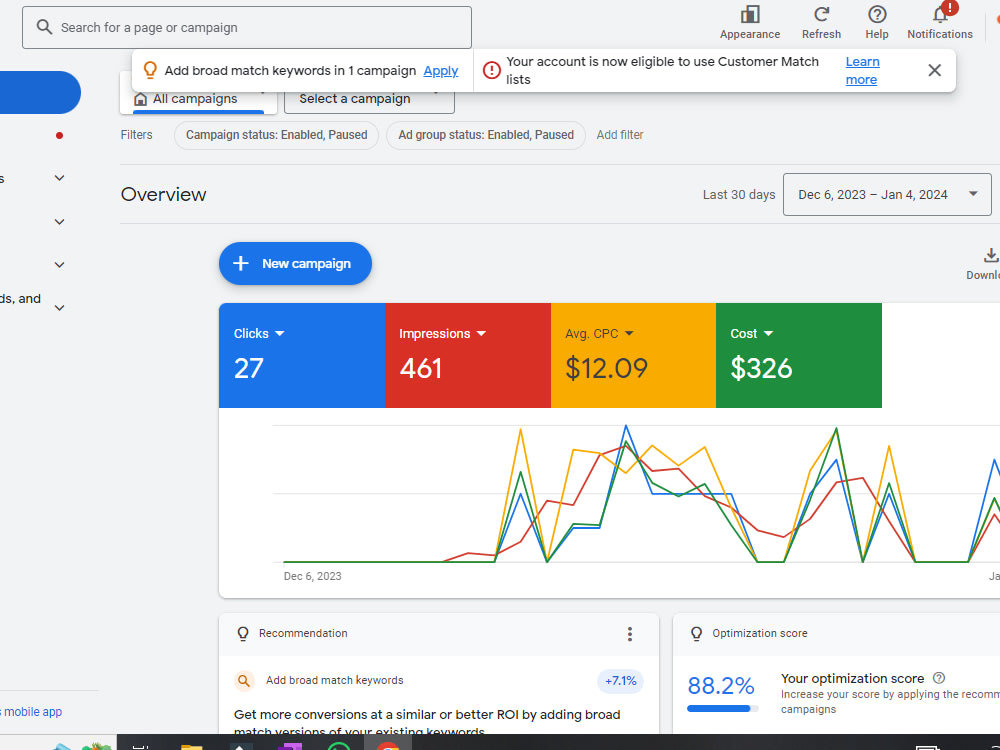Open the Appearance settings icon
The height and width of the screenshot is (750, 1000).
coord(750,15)
